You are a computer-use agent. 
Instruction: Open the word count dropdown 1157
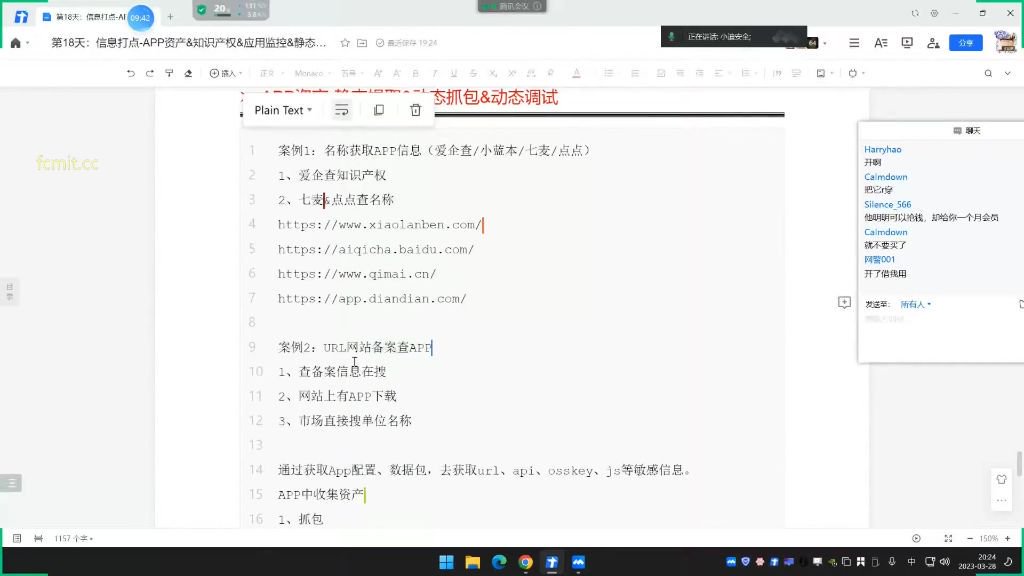tap(73, 538)
